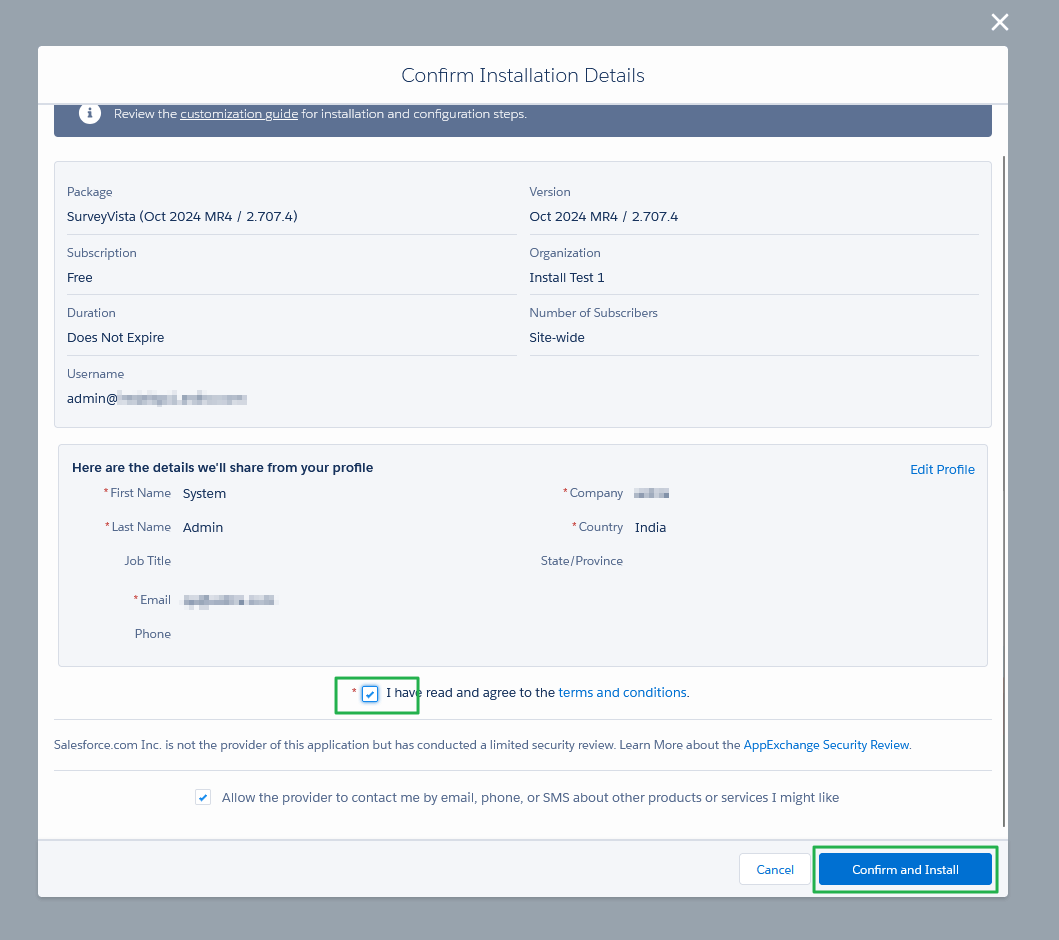The image size is (1059, 940).
Task: Click the Edit Profile link
Action: click(941, 469)
